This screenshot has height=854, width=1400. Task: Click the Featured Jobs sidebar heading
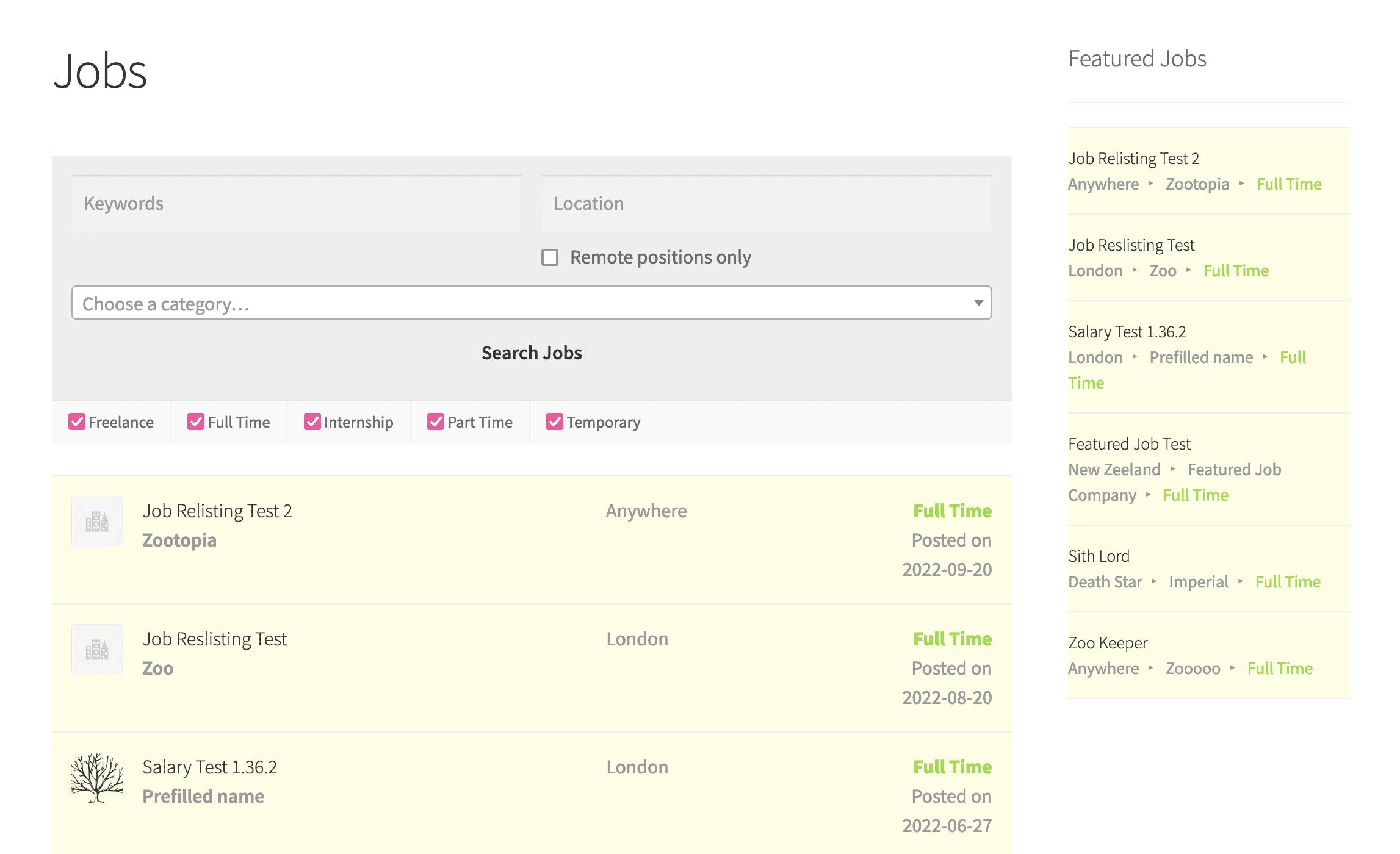point(1137,59)
